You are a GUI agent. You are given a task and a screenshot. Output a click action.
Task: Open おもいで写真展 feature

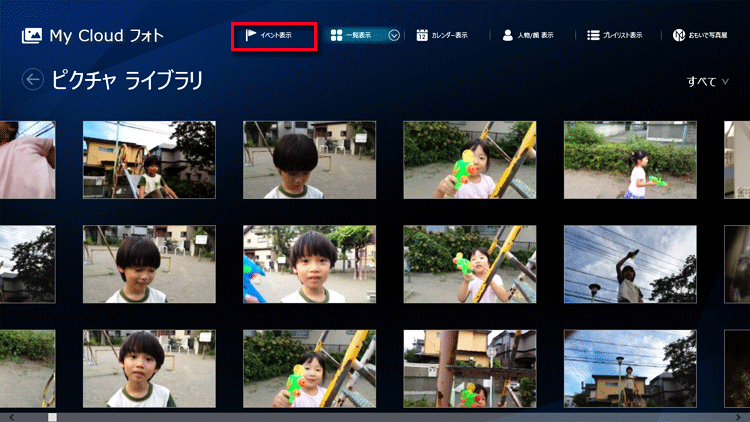point(700,35)
